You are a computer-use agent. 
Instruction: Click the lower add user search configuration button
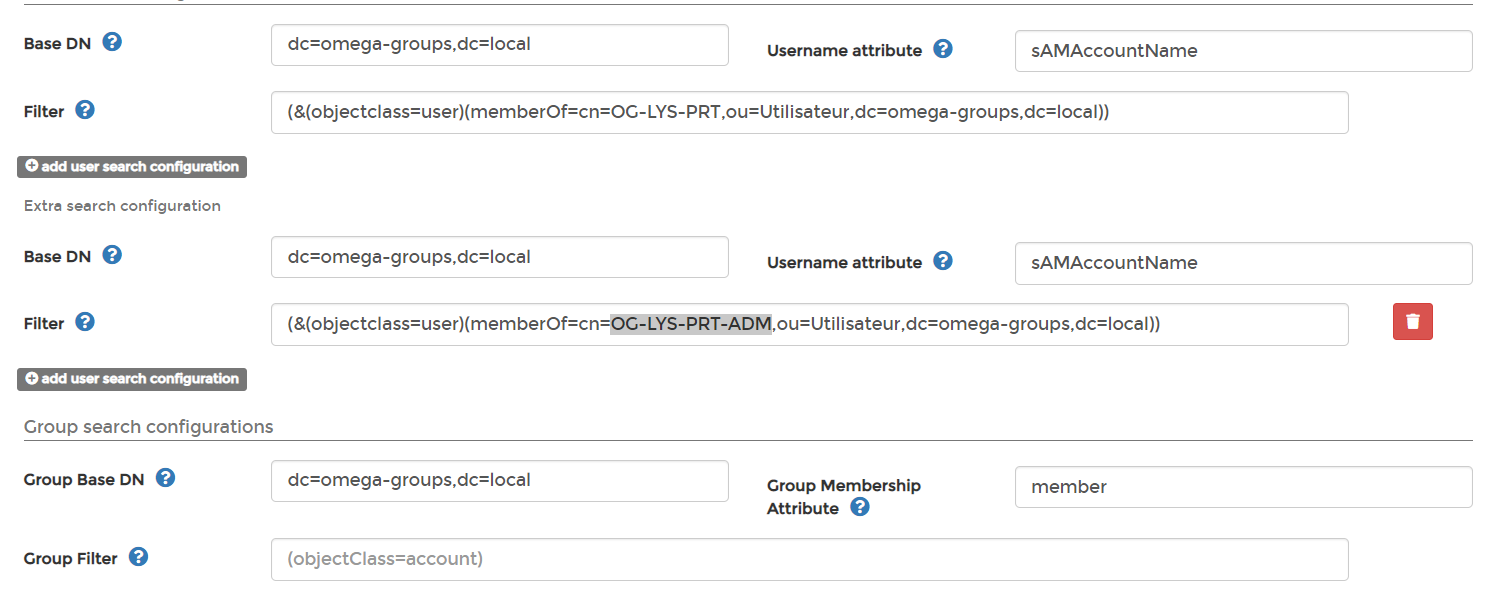point(131,379)
